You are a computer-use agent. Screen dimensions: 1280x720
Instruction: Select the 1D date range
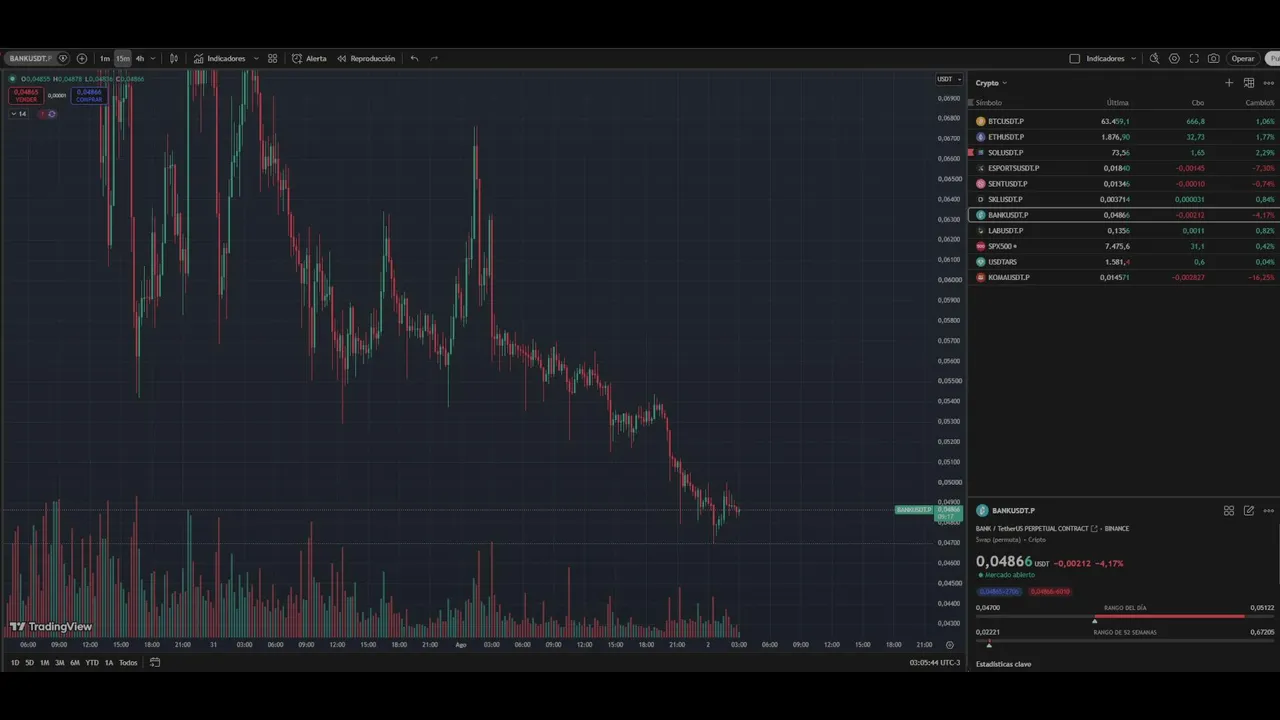coord(15,663)
